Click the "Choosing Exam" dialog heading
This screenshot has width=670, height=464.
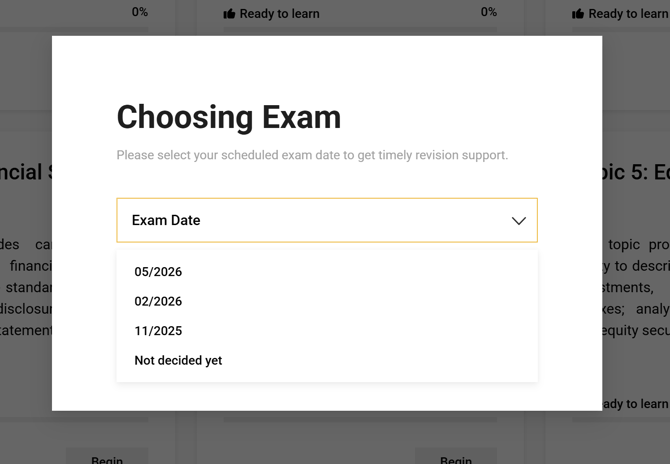[229, 117]
